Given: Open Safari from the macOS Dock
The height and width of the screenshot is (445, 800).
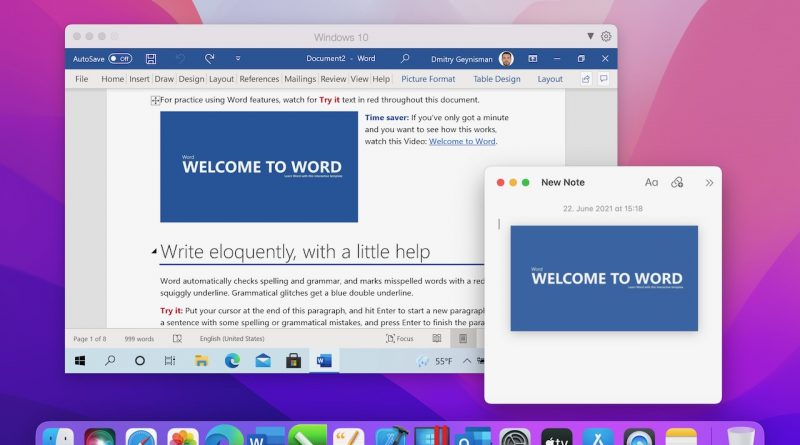Looking at the screenshot, I should (141, 436).
